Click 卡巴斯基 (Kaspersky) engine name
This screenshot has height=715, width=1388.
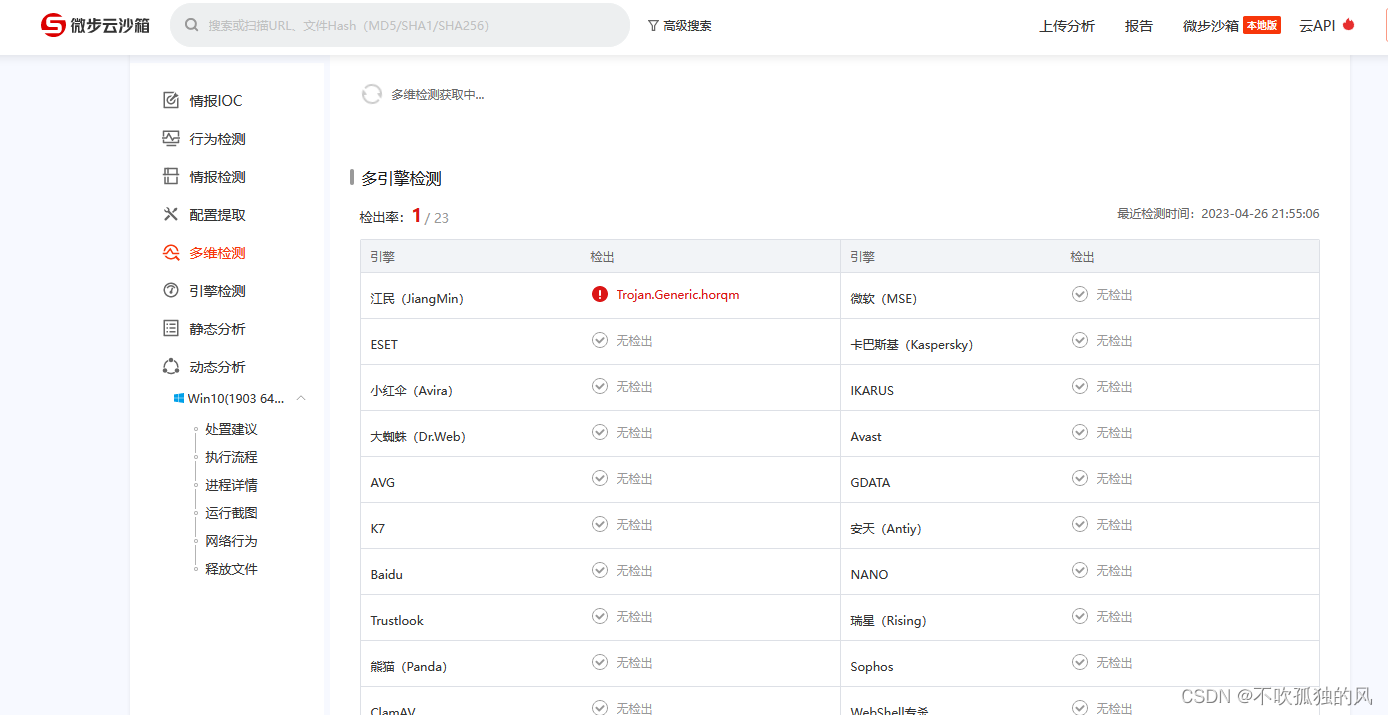pos(912,344)
